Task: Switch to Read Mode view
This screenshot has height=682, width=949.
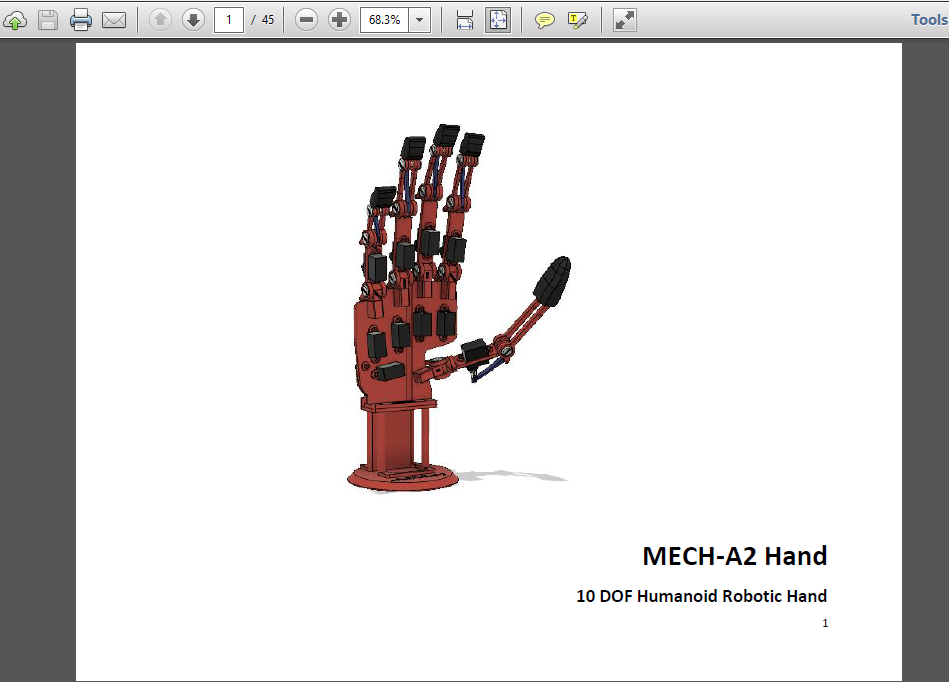Action: [624, 19]
